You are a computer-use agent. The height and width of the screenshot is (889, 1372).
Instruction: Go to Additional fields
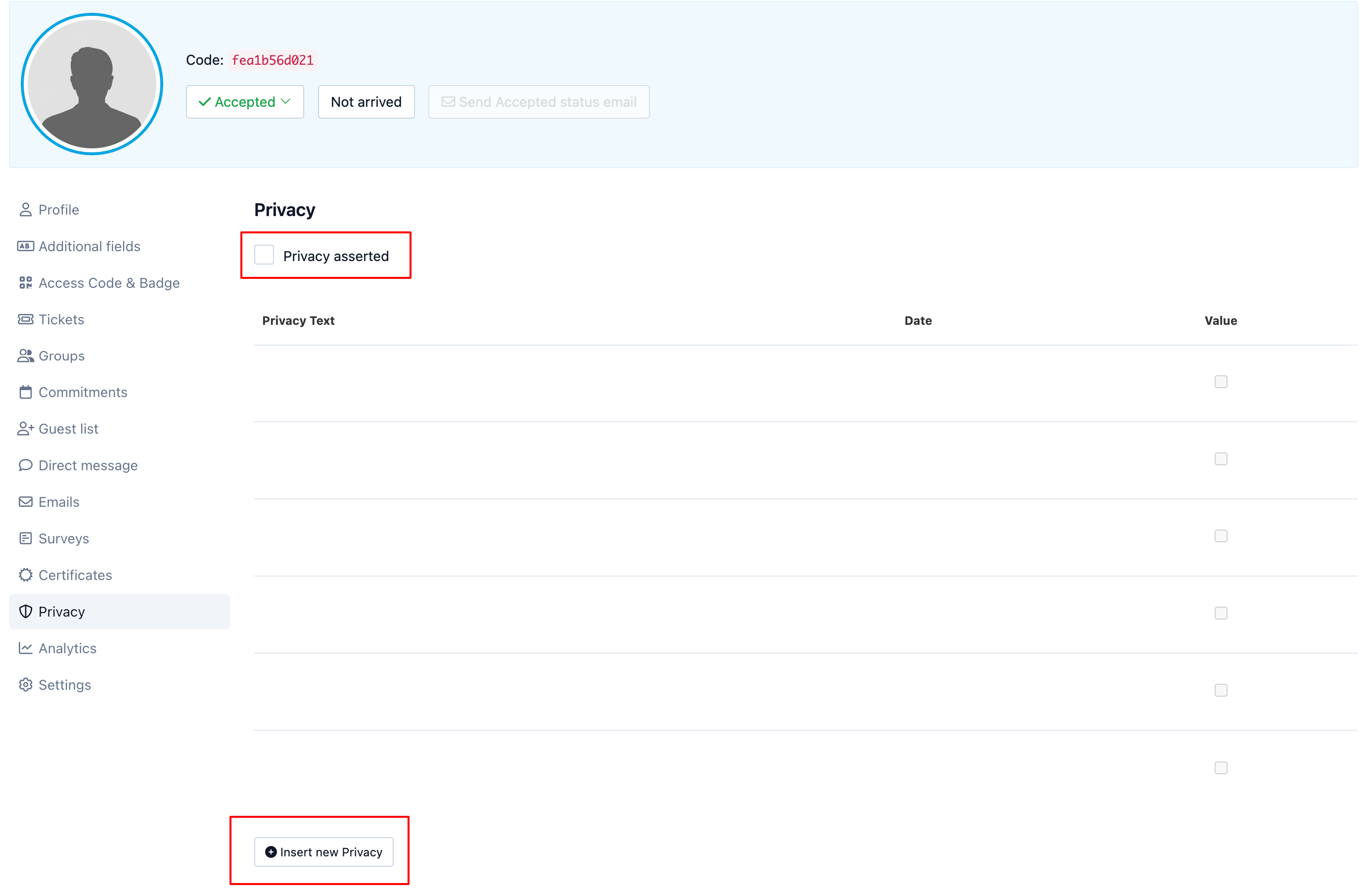119,247
